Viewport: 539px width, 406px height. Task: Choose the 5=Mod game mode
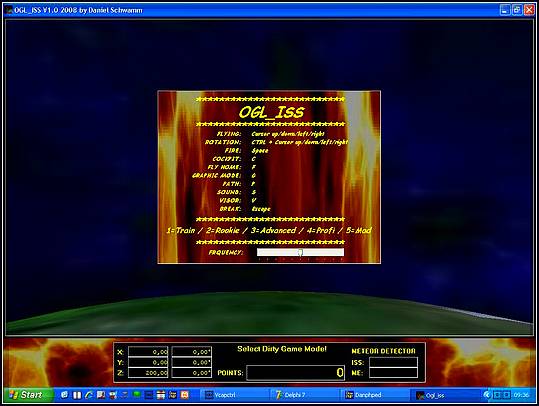pyautogui.click(x=359, y=230)
